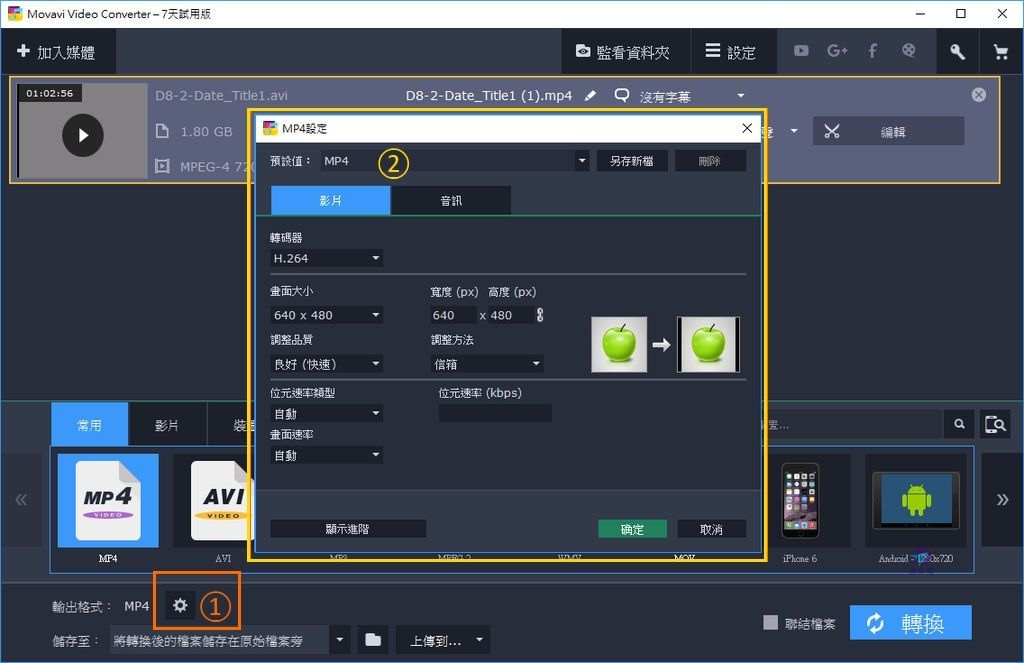Image resolution: width=1024 pixels, height=663 pixels.
Task: Open the 設定 settings menu
Action: point(731,52)
